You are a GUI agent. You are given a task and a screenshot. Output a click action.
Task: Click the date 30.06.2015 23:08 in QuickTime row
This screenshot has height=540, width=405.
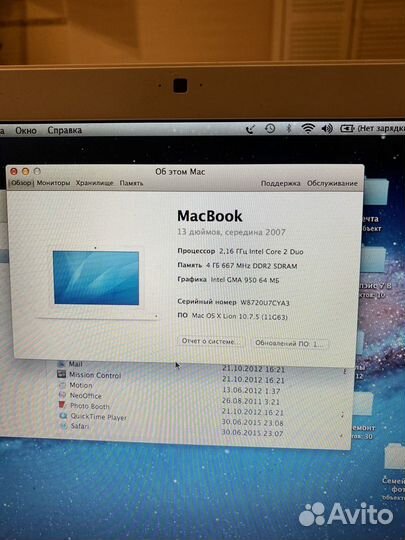click(252, 422)
